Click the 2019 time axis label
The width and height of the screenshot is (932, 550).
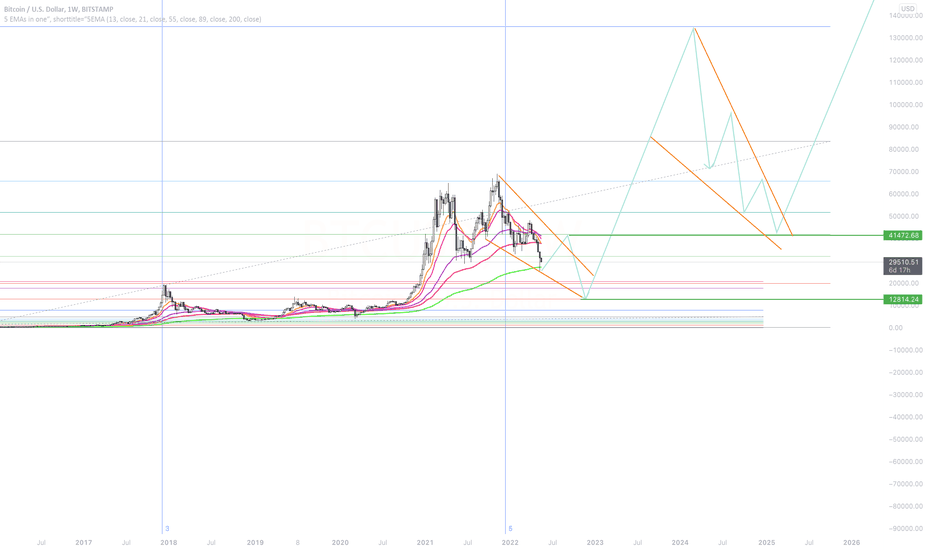255,542
